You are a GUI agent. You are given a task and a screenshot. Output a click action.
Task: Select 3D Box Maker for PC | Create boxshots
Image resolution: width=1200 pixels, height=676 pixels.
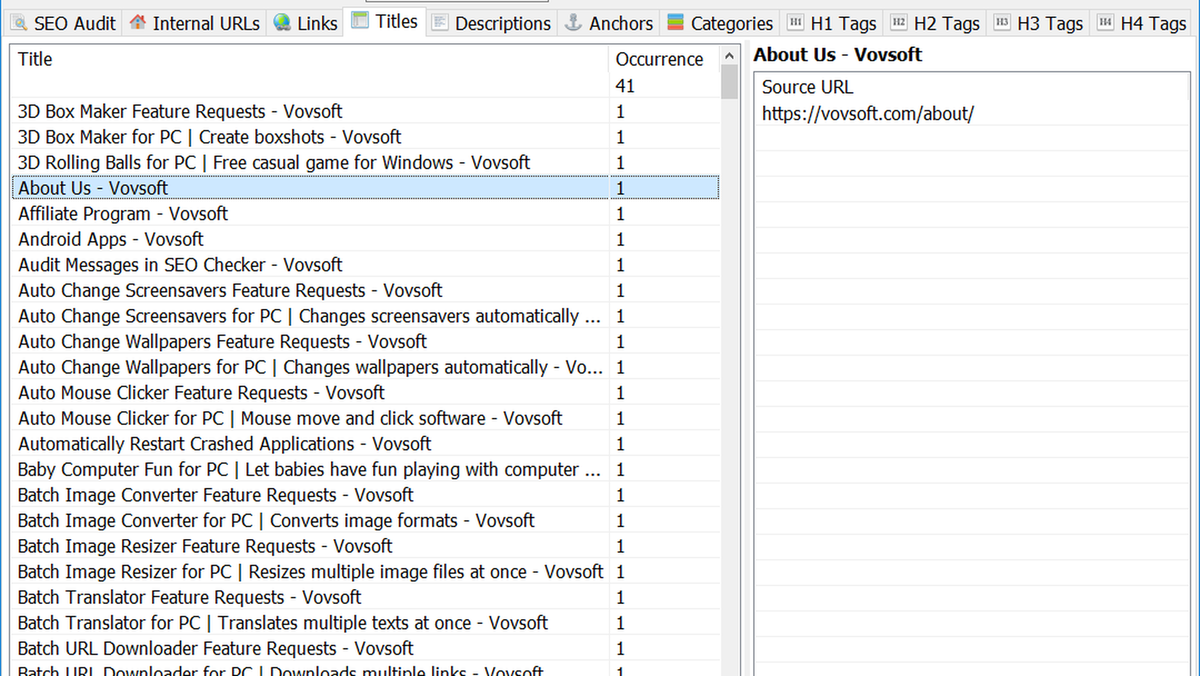(x=365, y=137)
